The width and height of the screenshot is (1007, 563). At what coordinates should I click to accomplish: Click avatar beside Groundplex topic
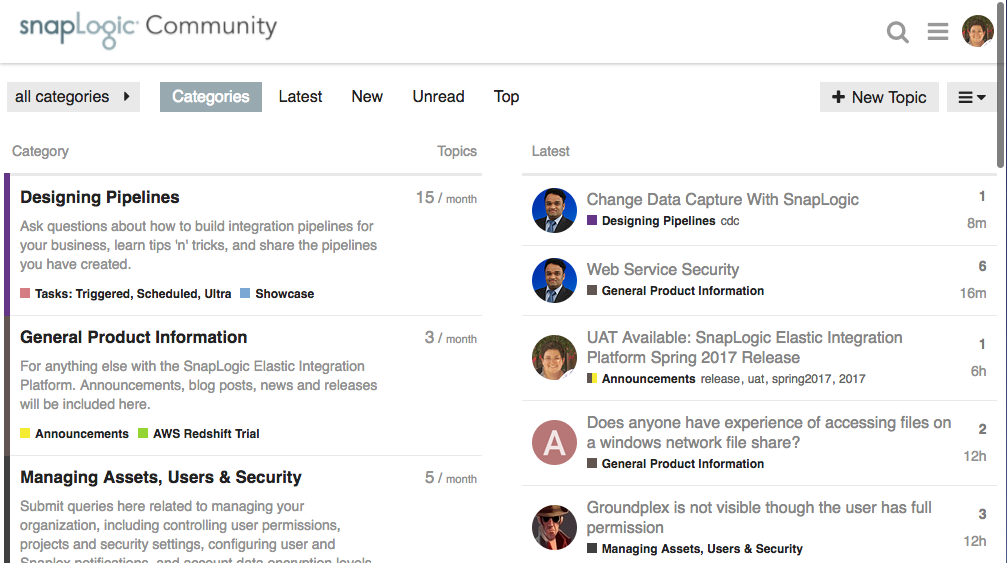click(554, 527)
